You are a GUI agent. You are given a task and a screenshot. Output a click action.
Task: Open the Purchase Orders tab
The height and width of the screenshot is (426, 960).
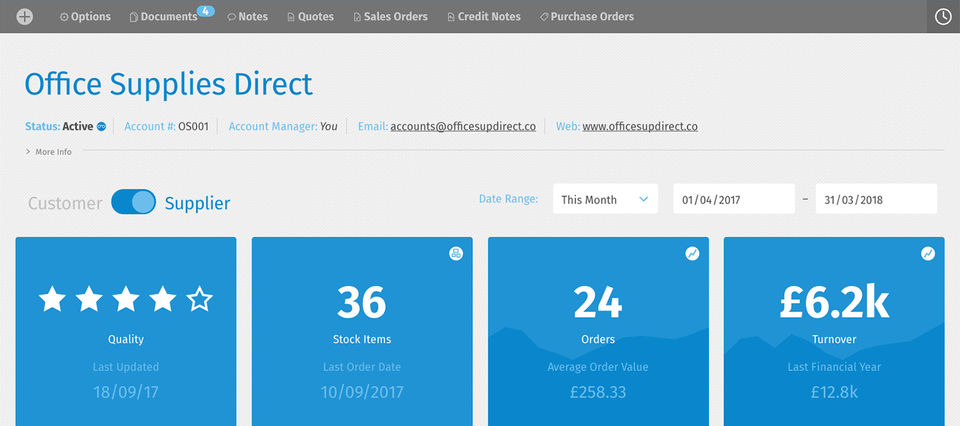[587, 17]
